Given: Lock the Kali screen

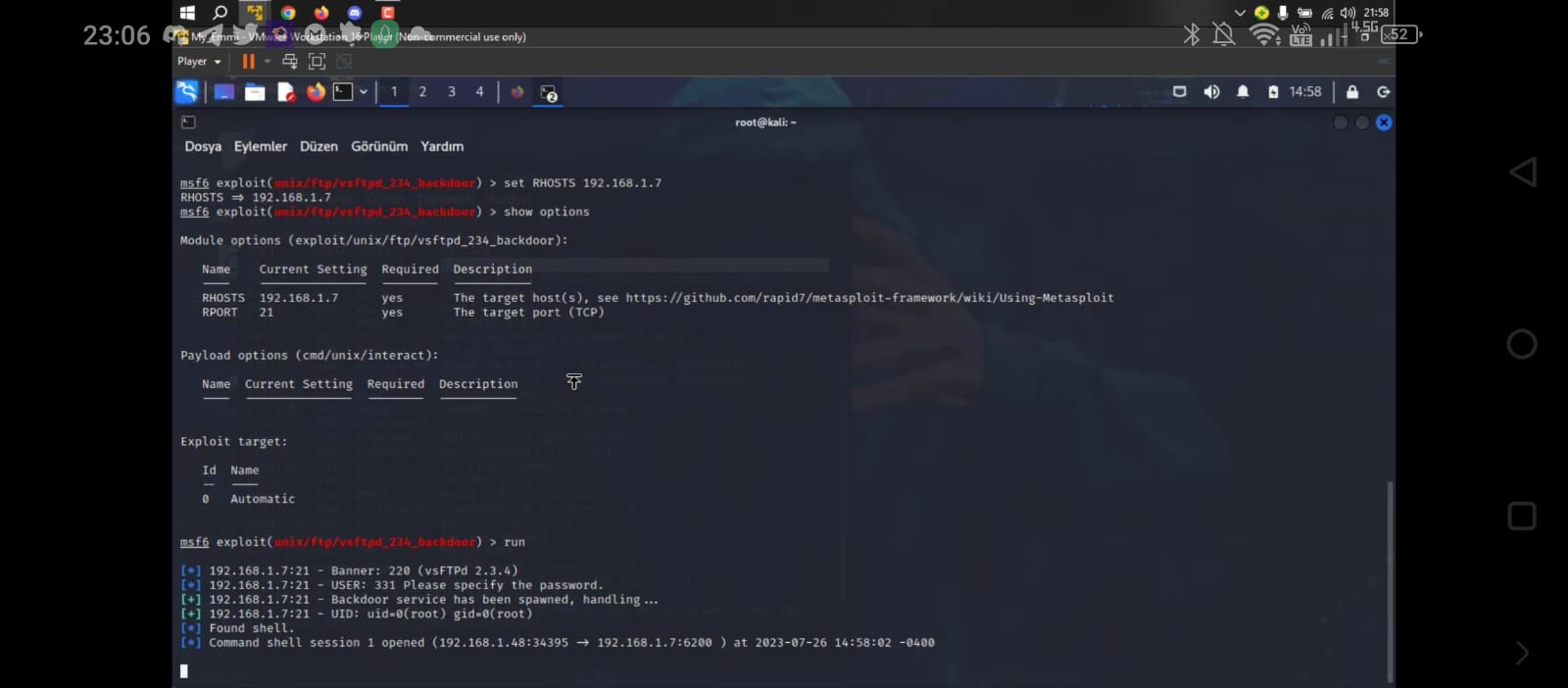Looking at the screenshot, I should [x=1352, y=92].
